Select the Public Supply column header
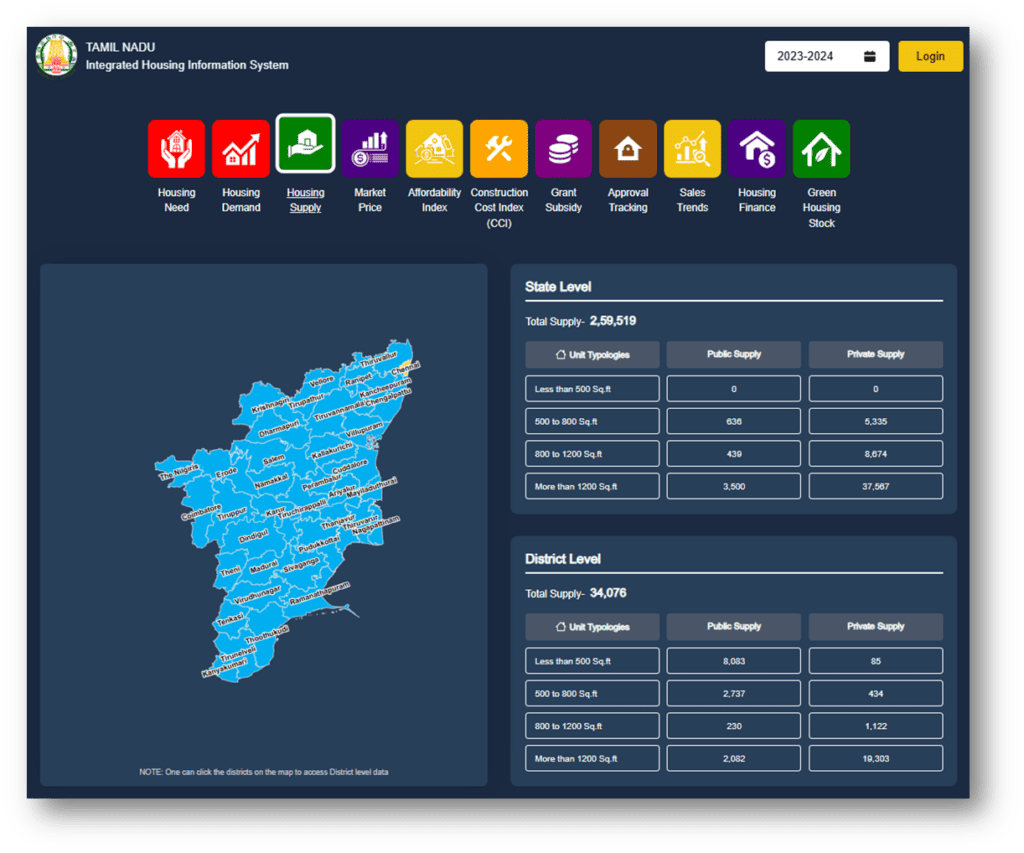This screenshot has height=853, width=1024. [733, 354]
